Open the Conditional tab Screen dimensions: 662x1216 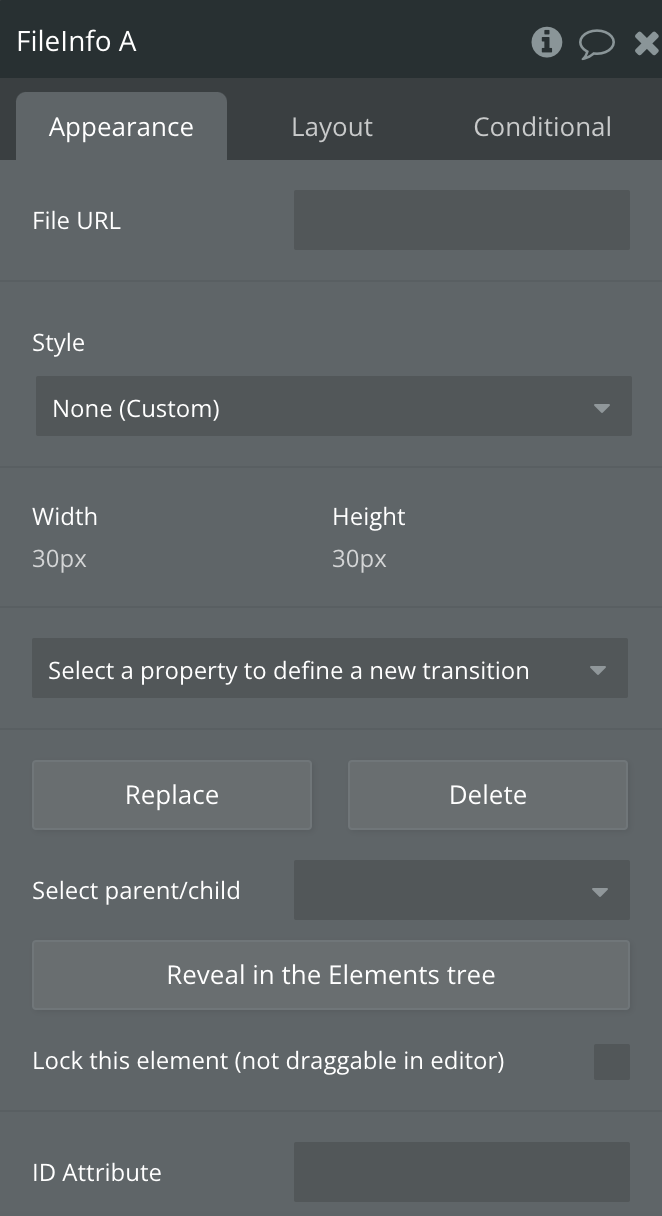coord(542,127)
